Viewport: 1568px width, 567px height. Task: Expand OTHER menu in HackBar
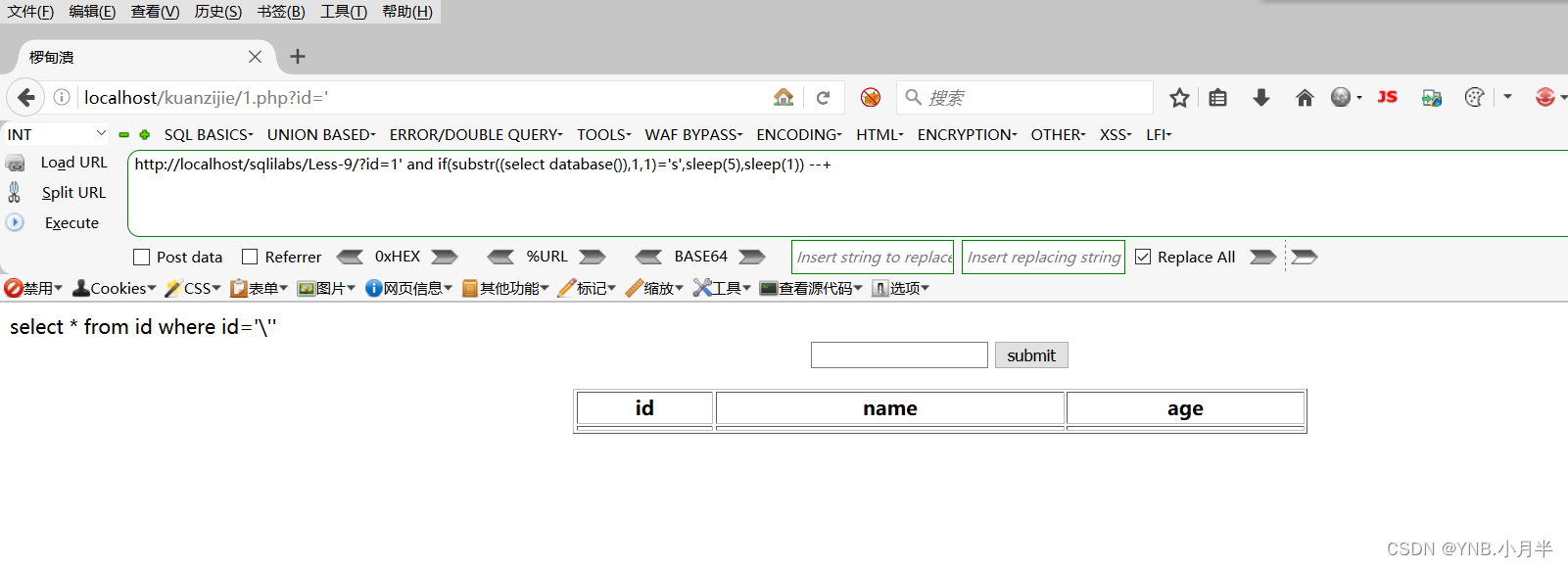1058,135
